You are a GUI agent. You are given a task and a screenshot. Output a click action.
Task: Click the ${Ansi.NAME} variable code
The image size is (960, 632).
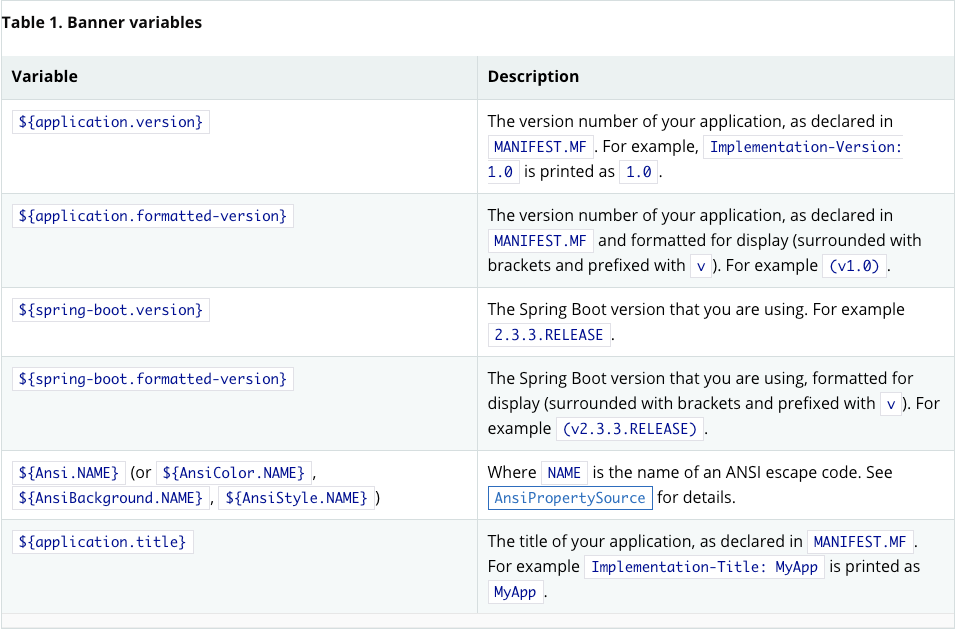(69, 472)
